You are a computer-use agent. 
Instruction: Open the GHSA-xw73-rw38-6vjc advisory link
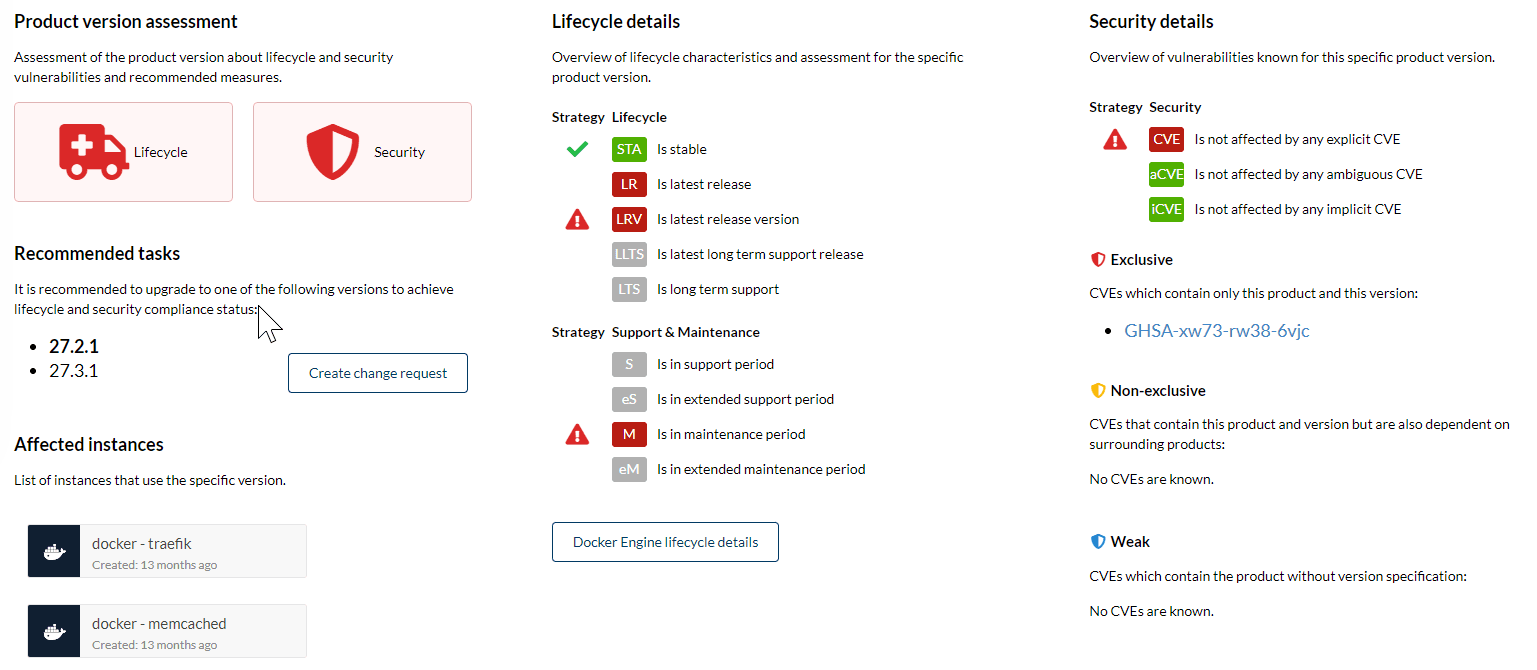click(1216, 331)
